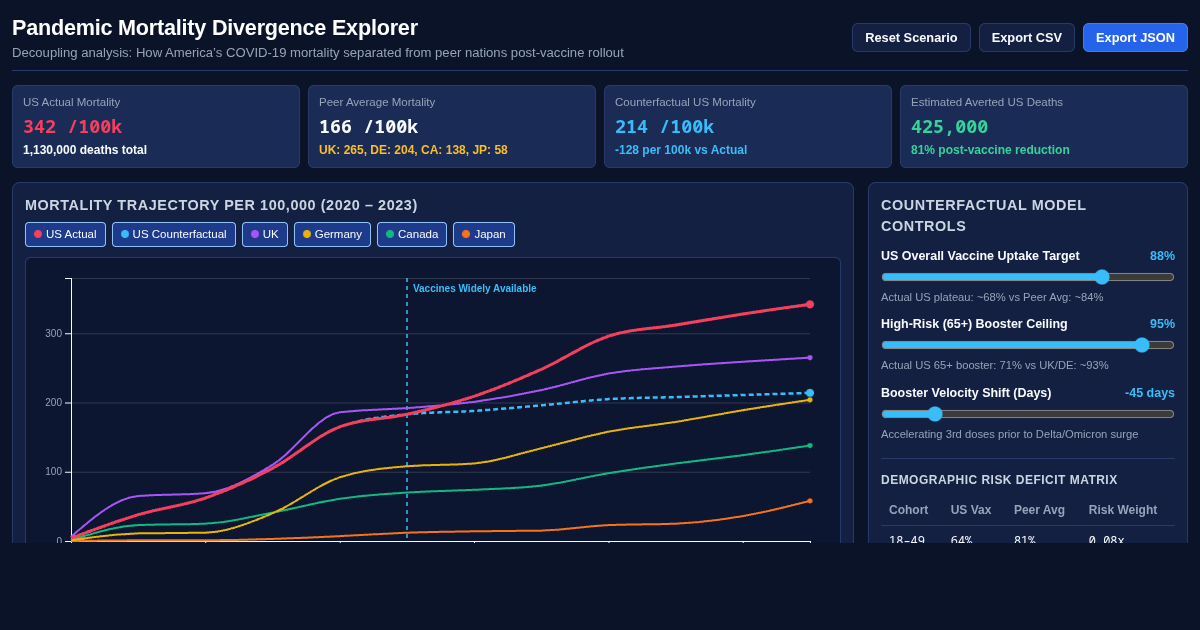The image size is (1200, 630).
Task: Select the Peer Average Mortality card
Action: 452,126
